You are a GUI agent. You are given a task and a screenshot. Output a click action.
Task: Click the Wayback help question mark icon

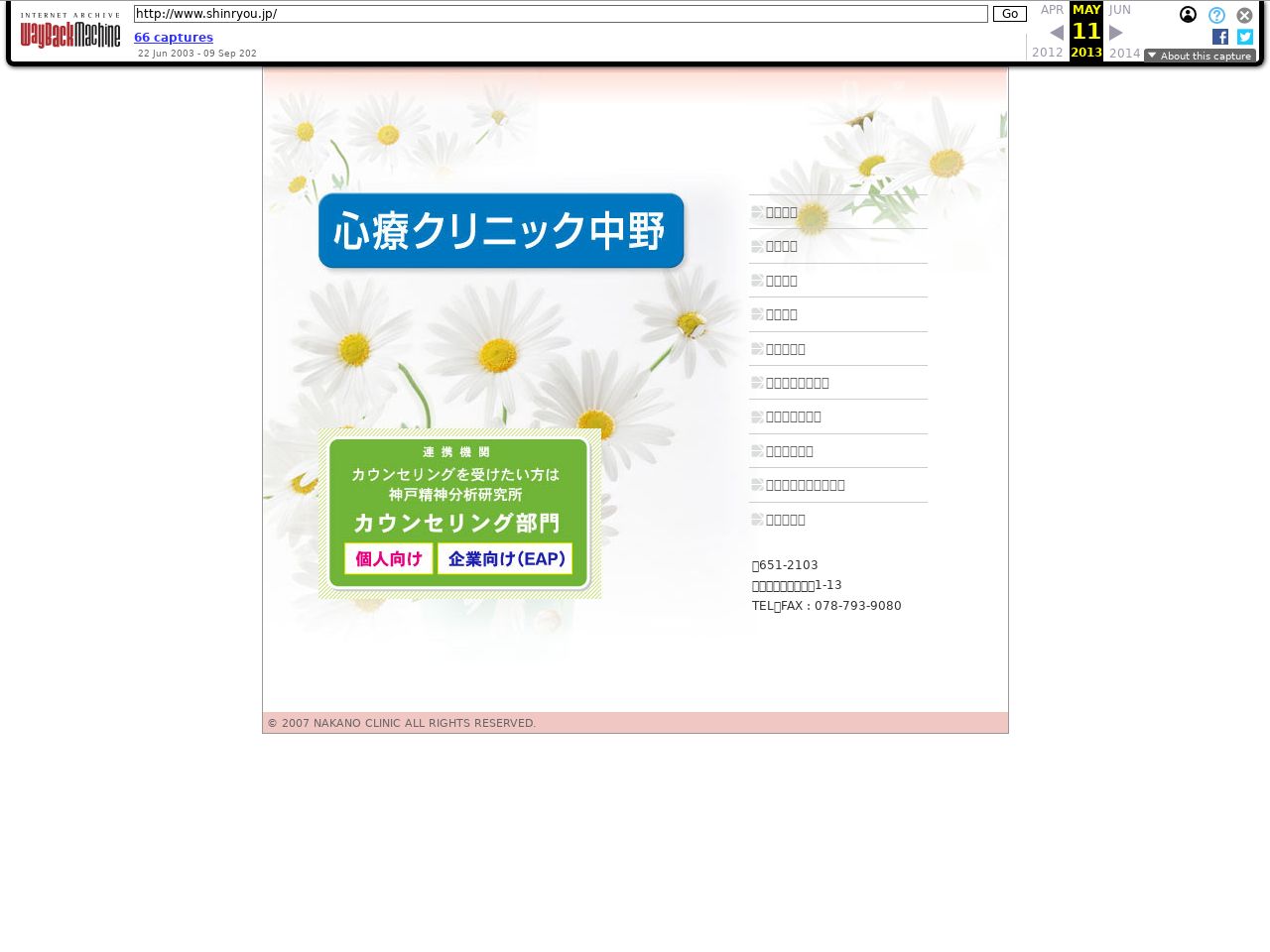[x=1216, y=15]
